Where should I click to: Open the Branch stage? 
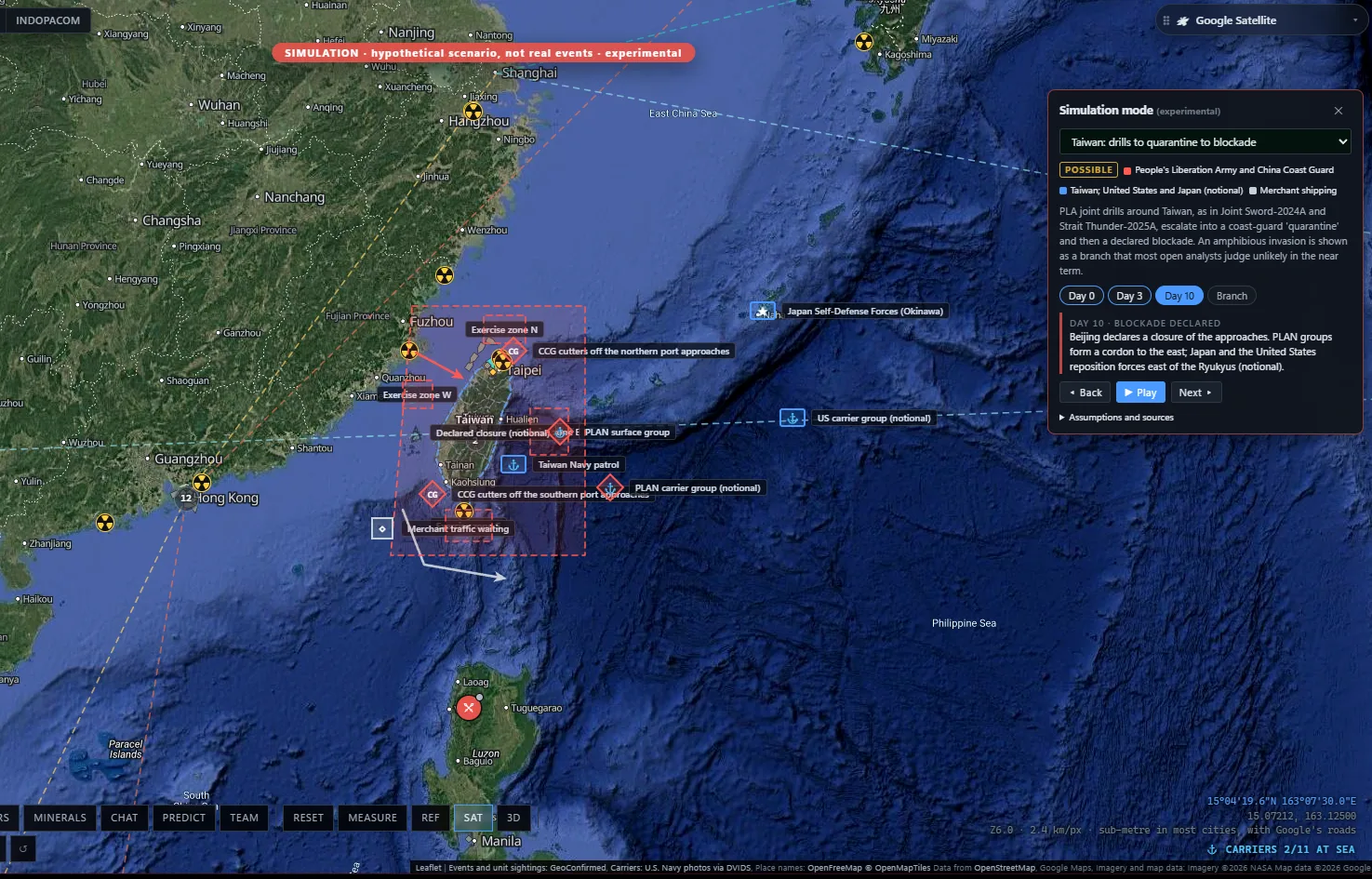(x=1232, y=296)
